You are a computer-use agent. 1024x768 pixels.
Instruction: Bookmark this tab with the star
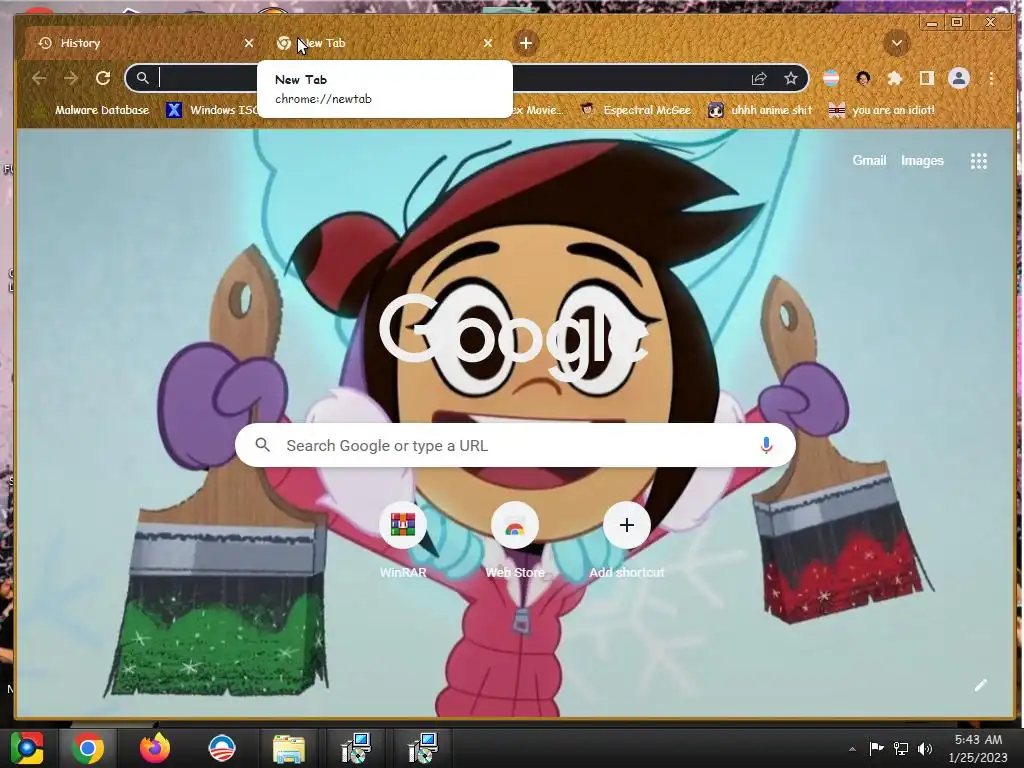791,78
